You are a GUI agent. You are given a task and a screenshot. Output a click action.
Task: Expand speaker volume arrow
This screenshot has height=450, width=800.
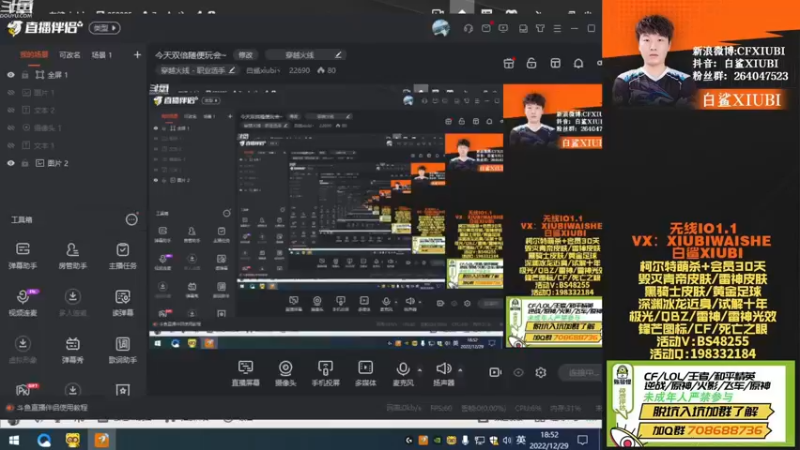point(460,370)
